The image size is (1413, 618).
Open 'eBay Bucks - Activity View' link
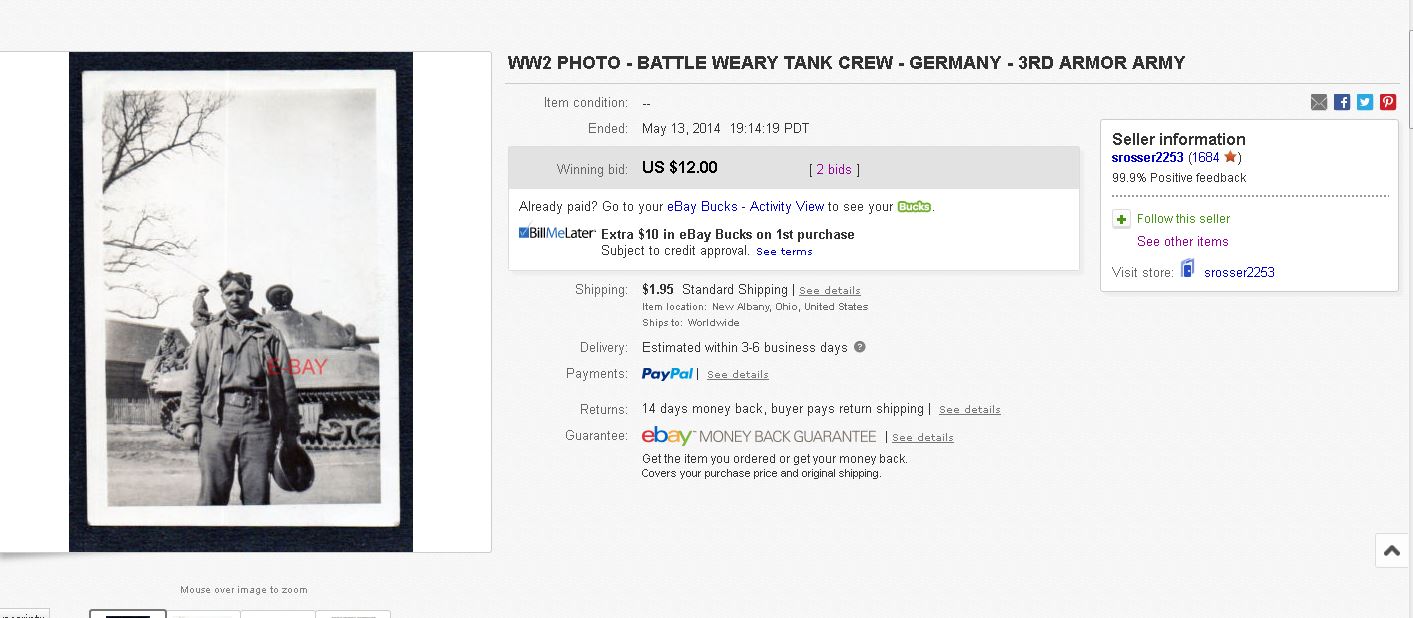pos(745,207)
